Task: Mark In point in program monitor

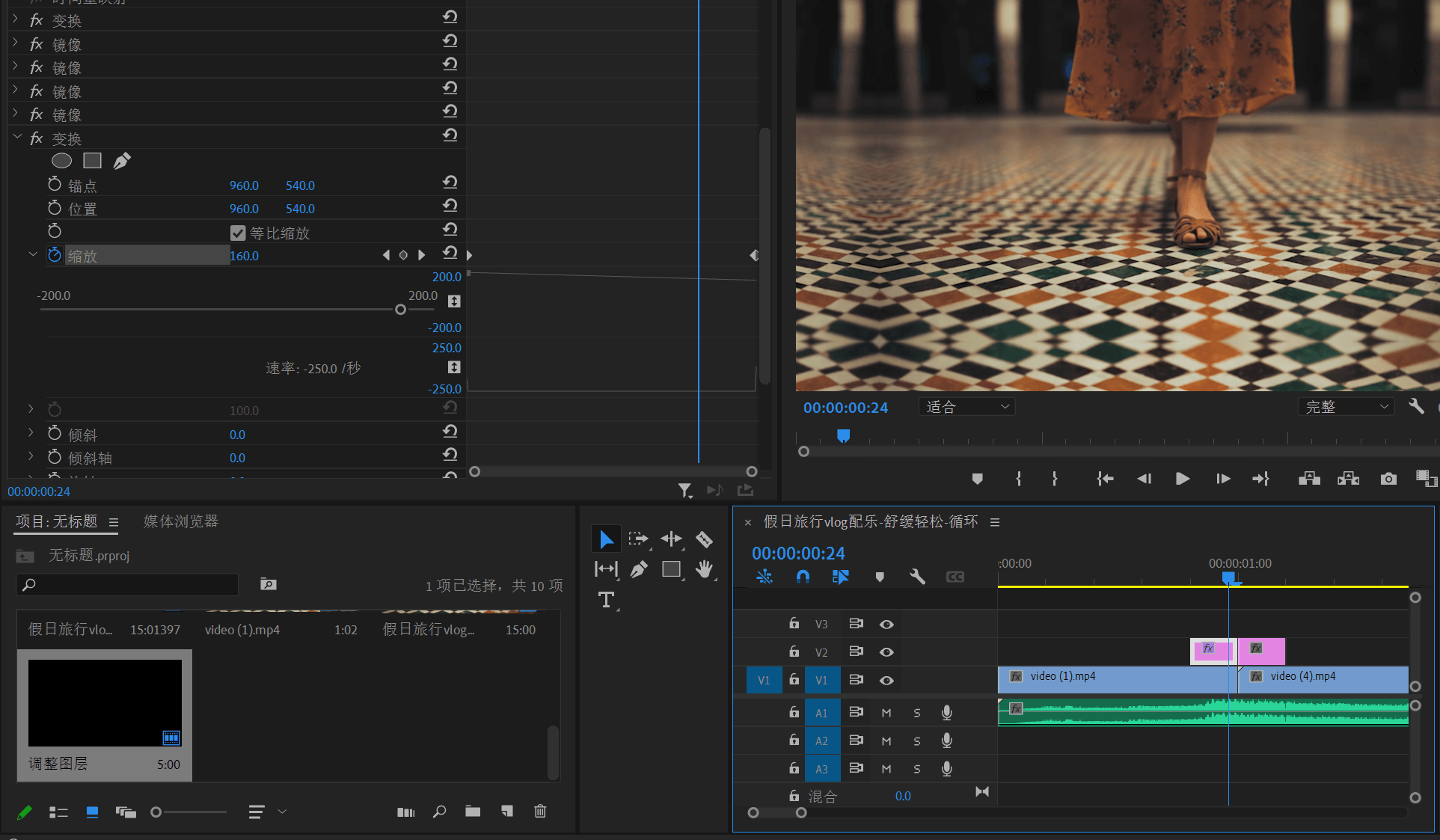Action: 1018,479
